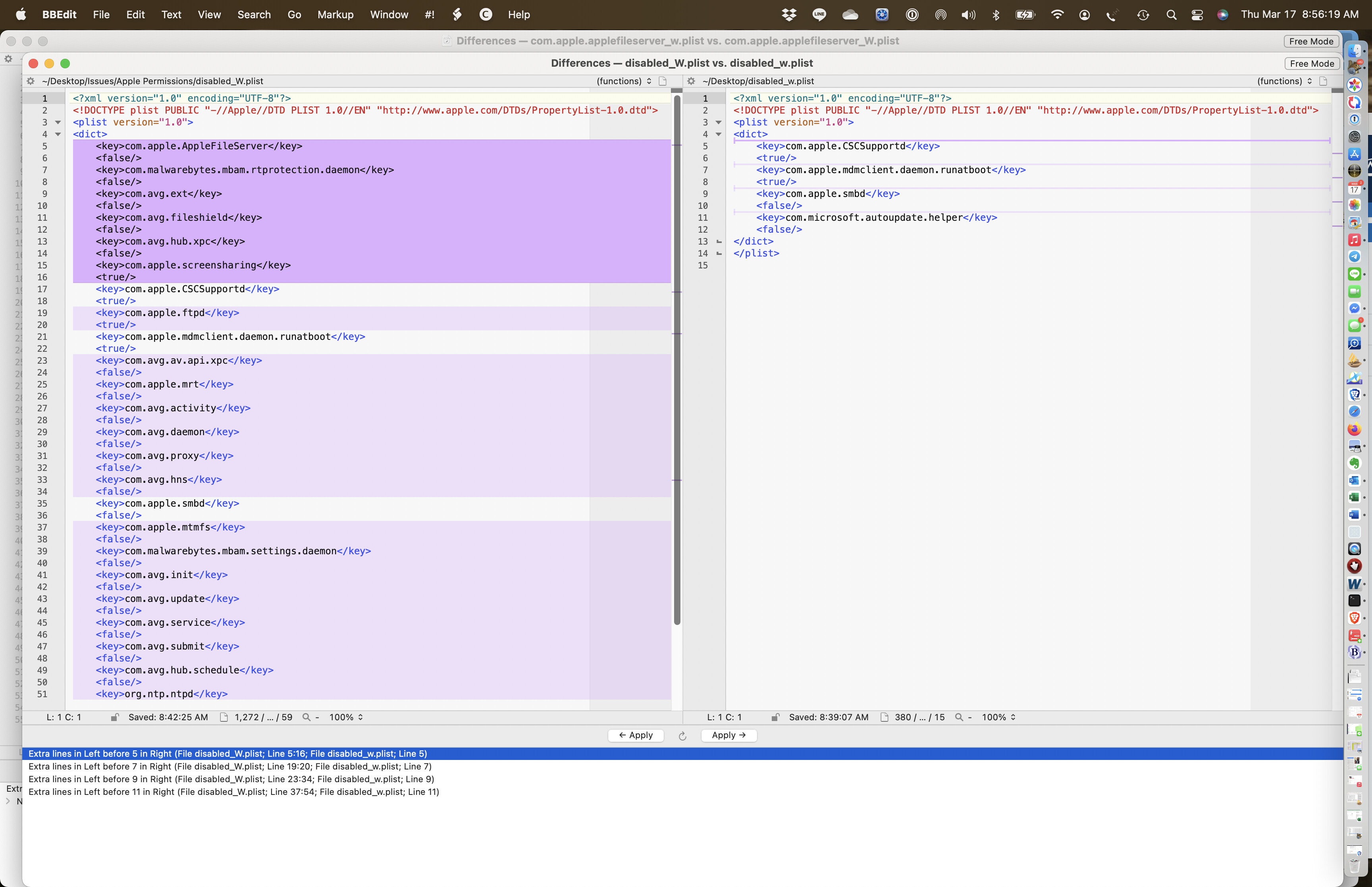This screenshot has width=1372, height=887.
Task: Open the #! scripts menu
Action: pyautogui.click(x=430, y=14)
